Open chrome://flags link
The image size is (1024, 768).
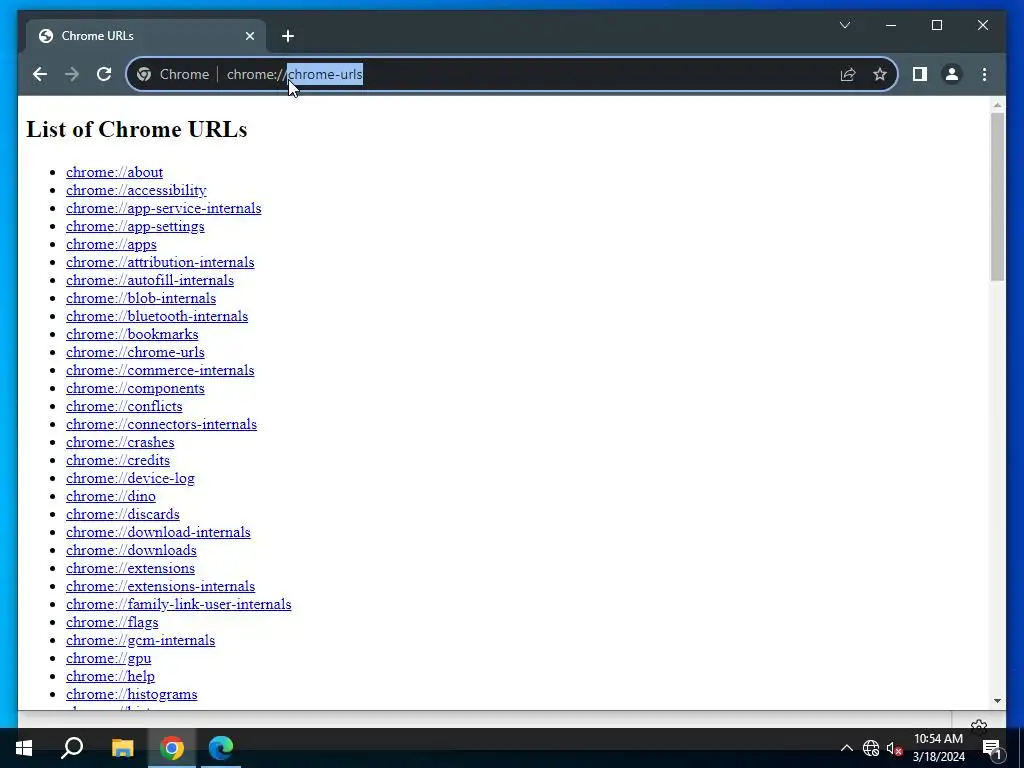(x=112, y=622)
